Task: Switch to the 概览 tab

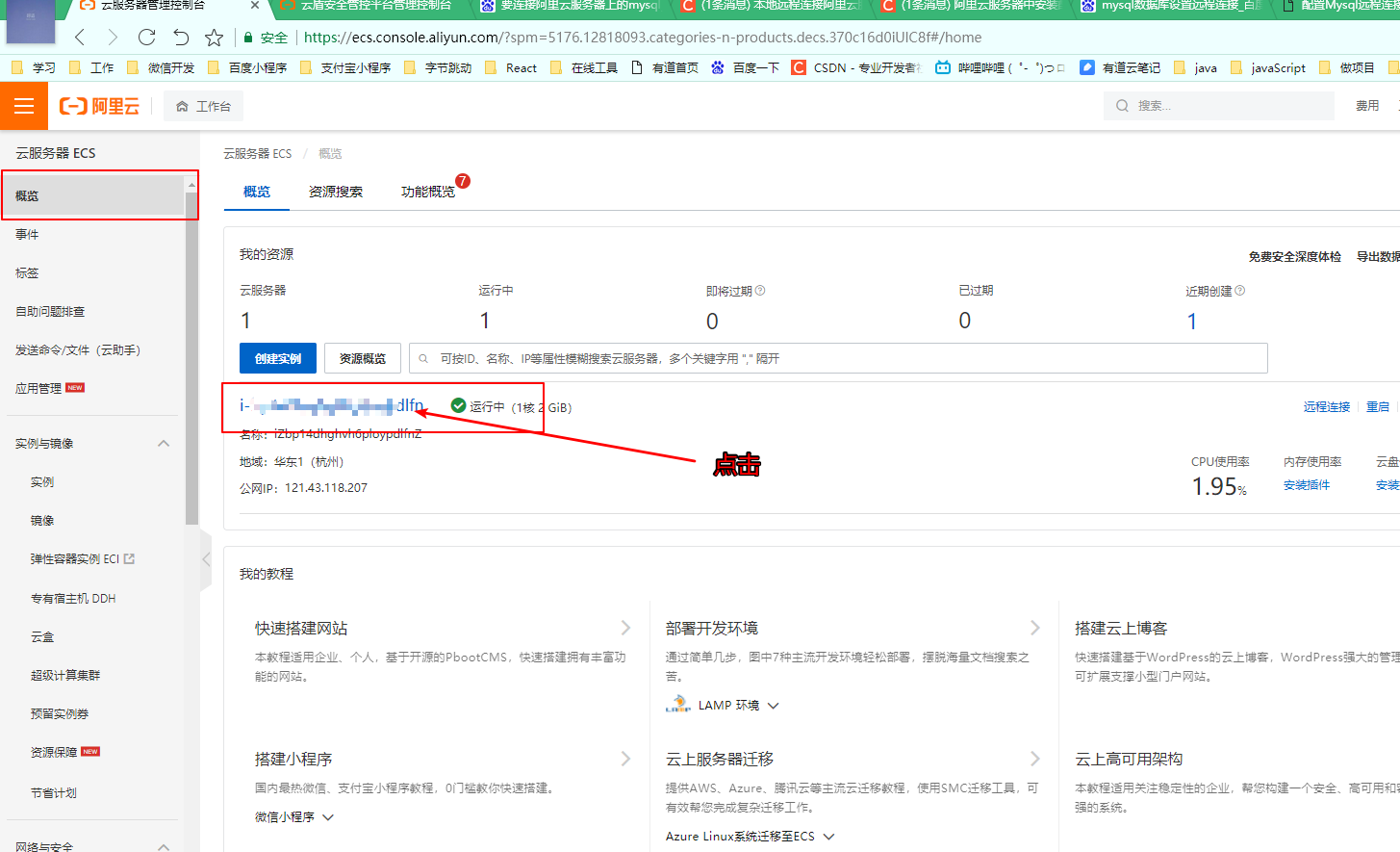Action: (257, 192)
